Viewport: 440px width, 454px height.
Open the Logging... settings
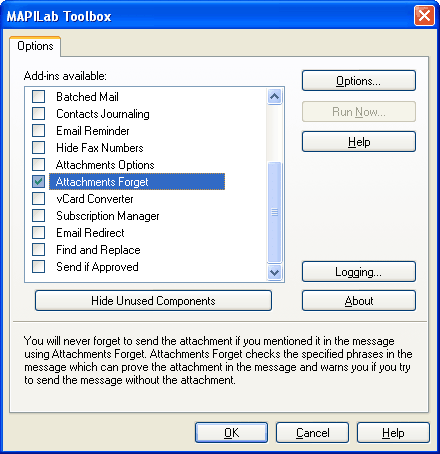coord(359,272)
